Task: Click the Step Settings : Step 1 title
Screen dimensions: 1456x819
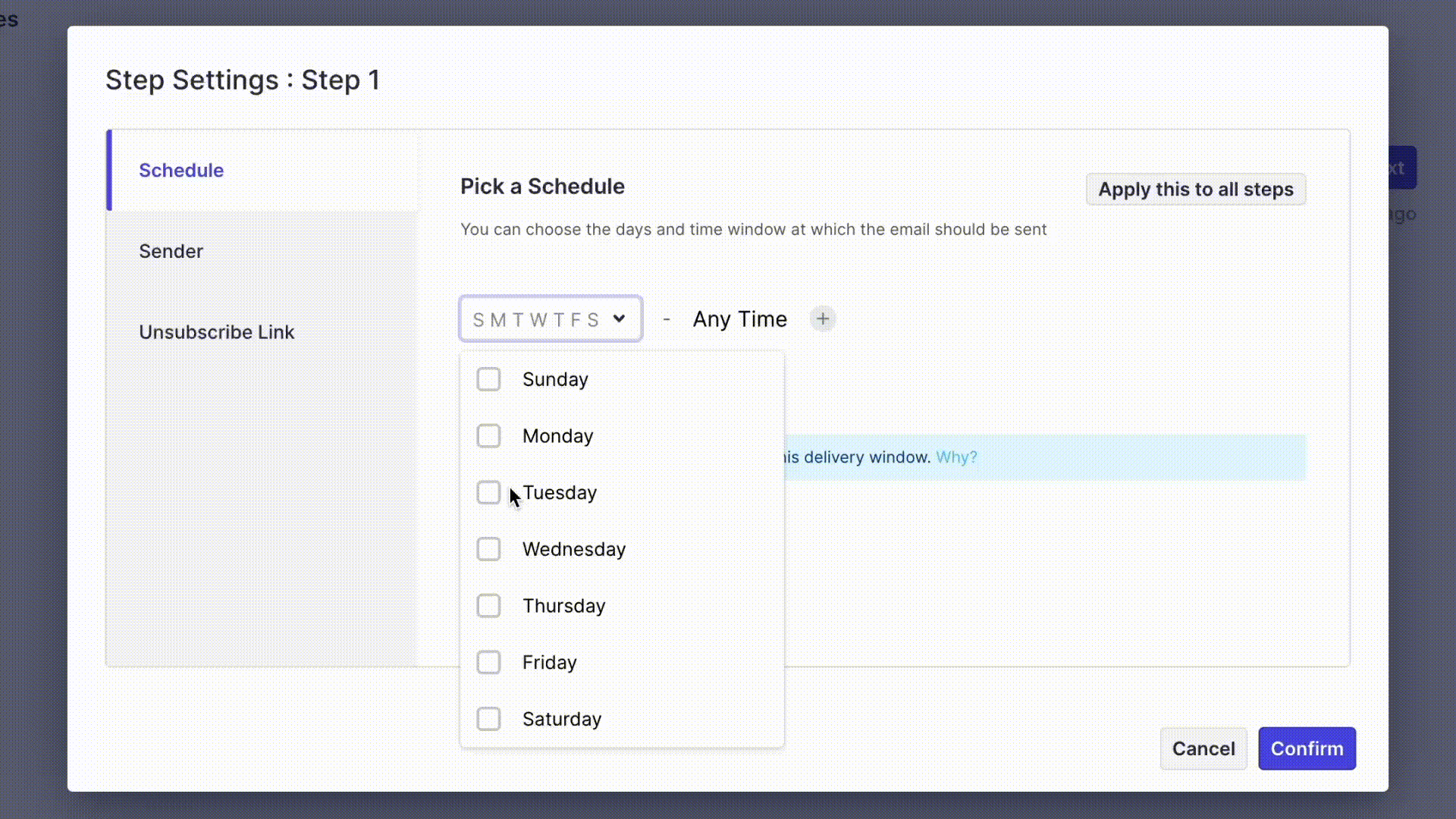Action: coord(243,80)
